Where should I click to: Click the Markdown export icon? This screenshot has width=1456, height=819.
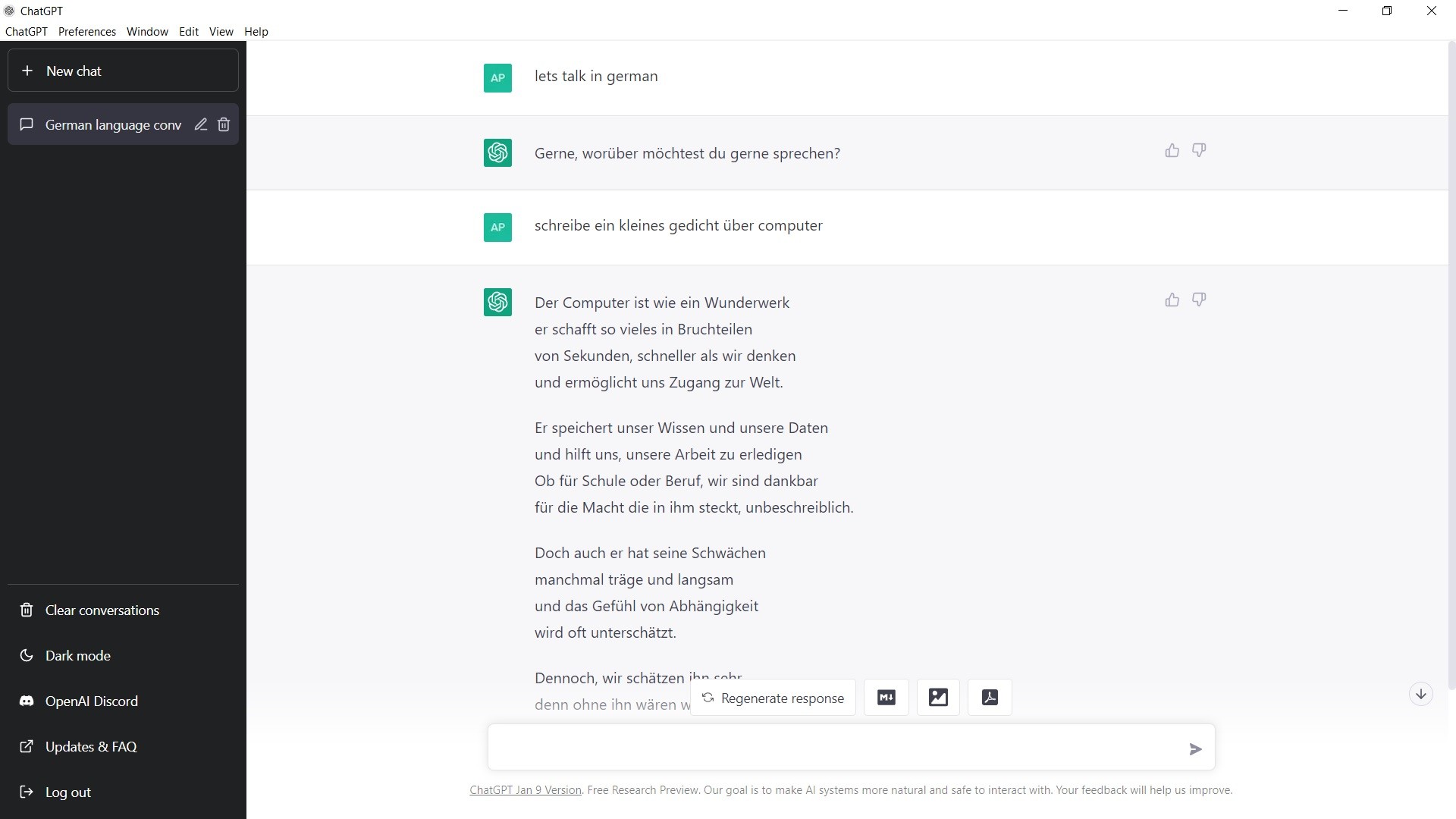point(886,697)
